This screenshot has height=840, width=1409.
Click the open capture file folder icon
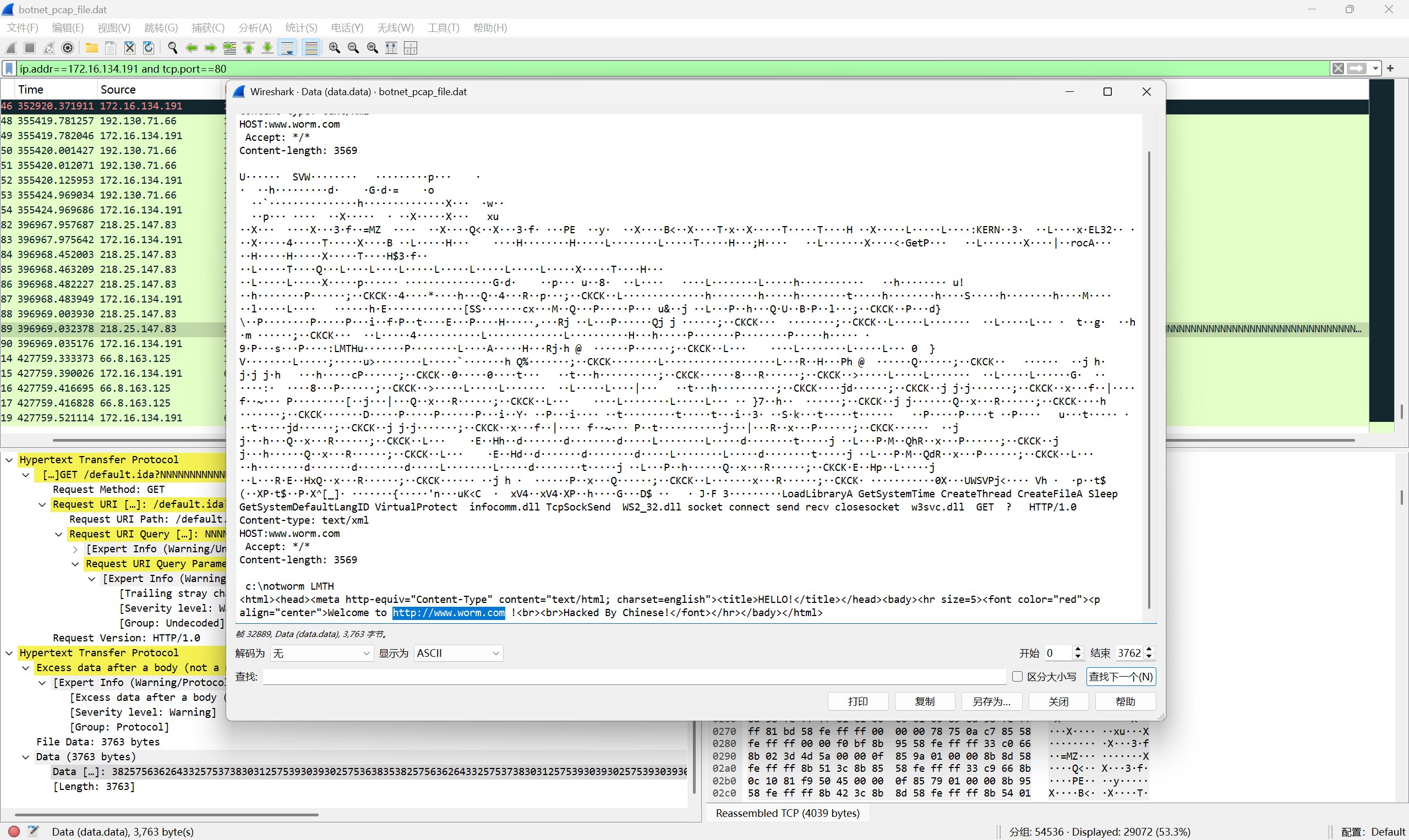coord(91,48)
